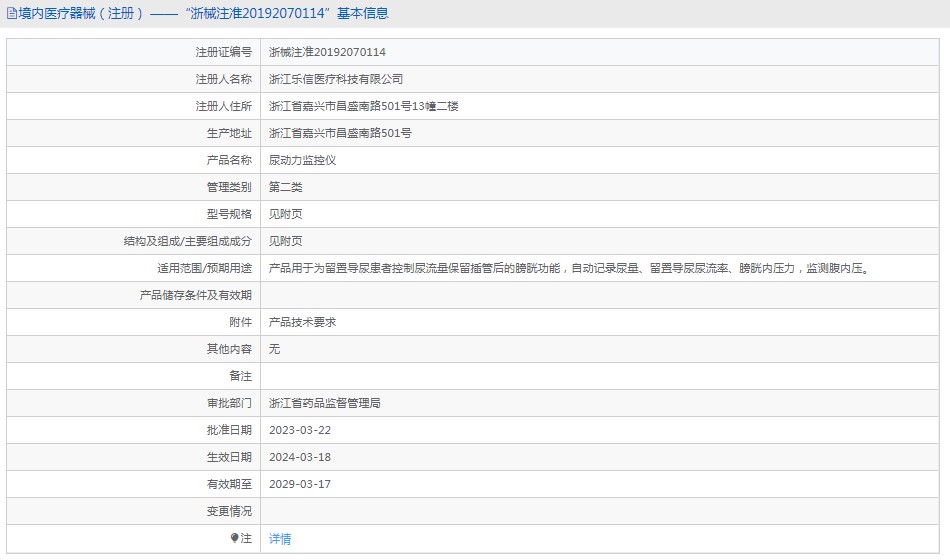
Task: Select 见附页 in the 型号规格 row
Action: pyautogui.click(x=285, y=214)
